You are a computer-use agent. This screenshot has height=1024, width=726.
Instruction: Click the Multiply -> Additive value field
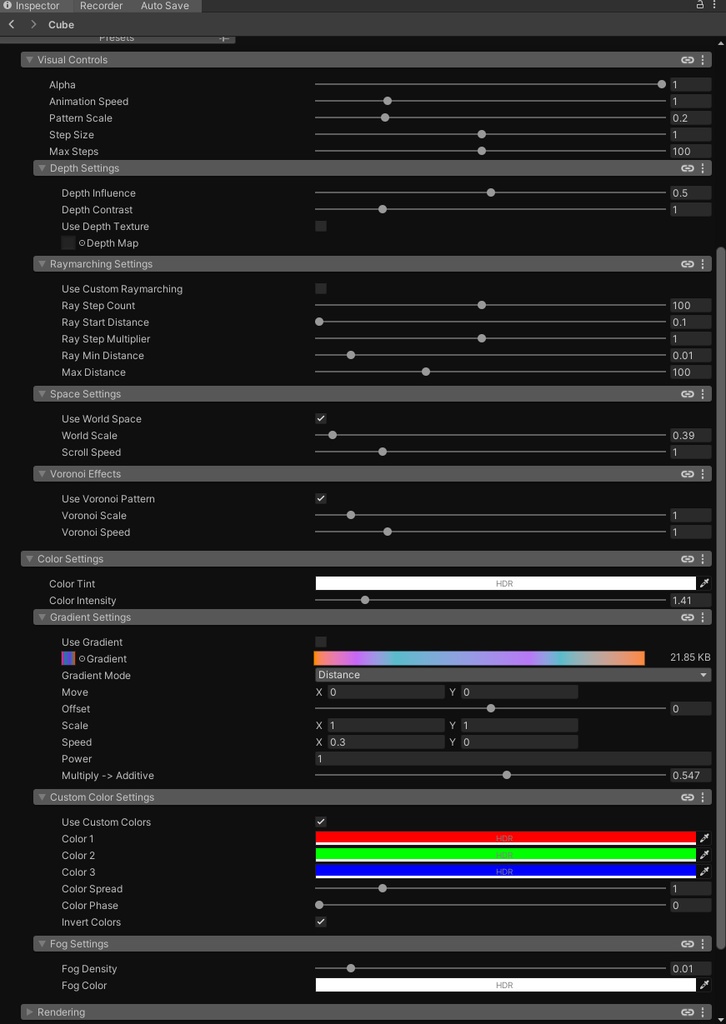point(691,775)
